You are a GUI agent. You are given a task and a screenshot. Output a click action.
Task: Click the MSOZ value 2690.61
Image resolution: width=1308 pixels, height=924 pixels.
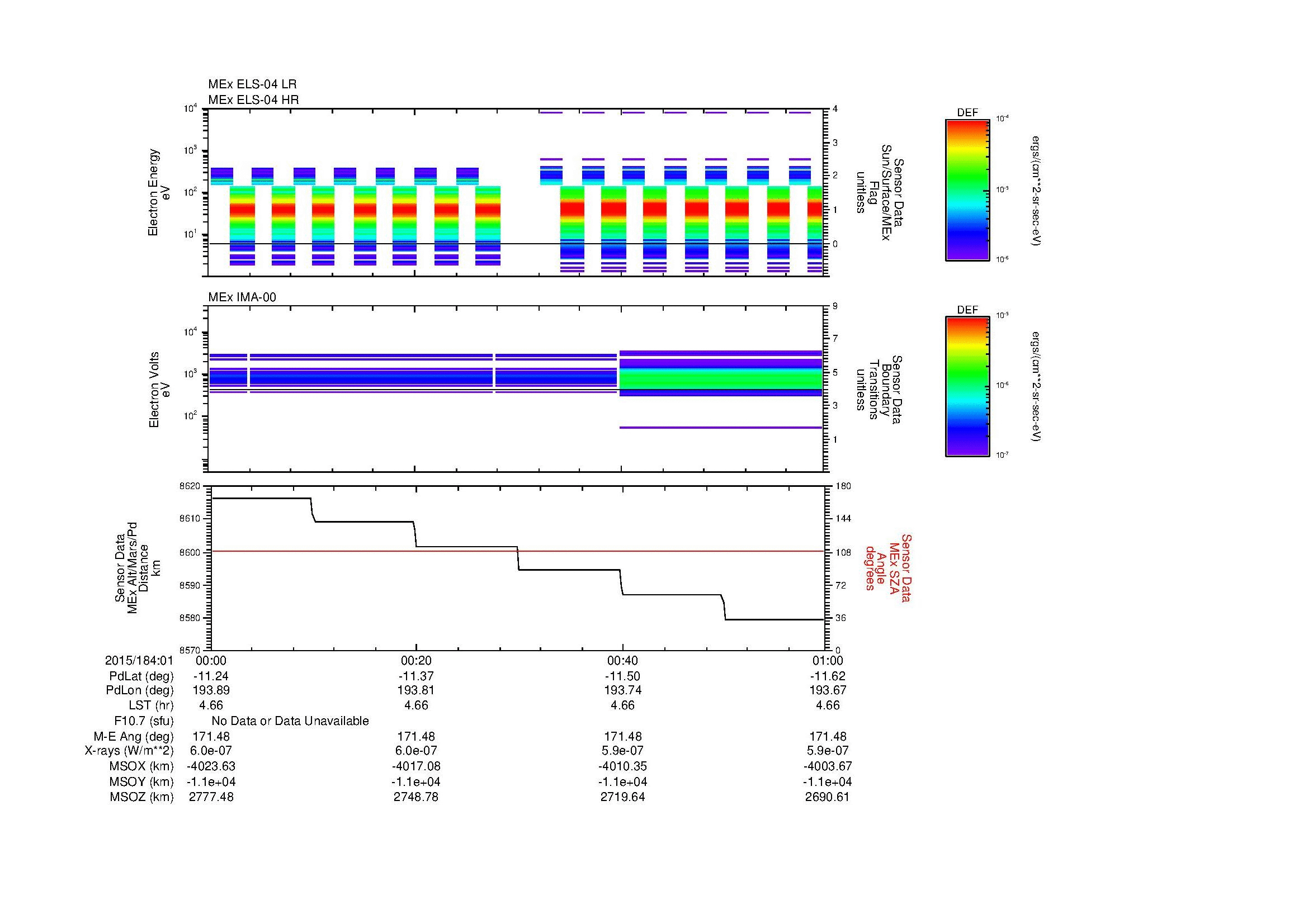[827, 797]
